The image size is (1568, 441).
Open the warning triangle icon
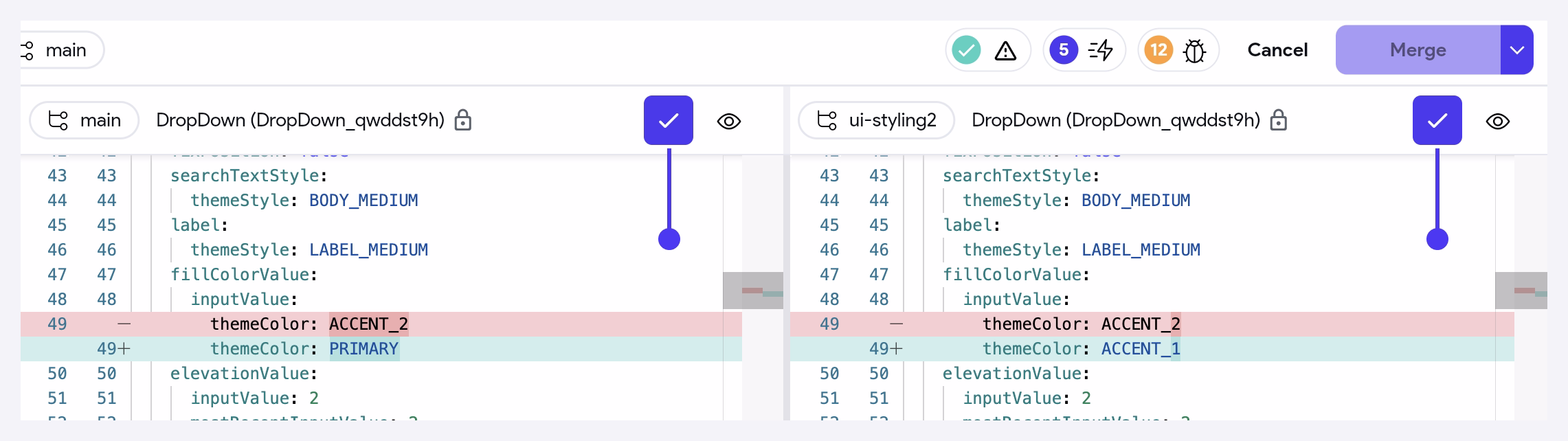[1005, 50]
